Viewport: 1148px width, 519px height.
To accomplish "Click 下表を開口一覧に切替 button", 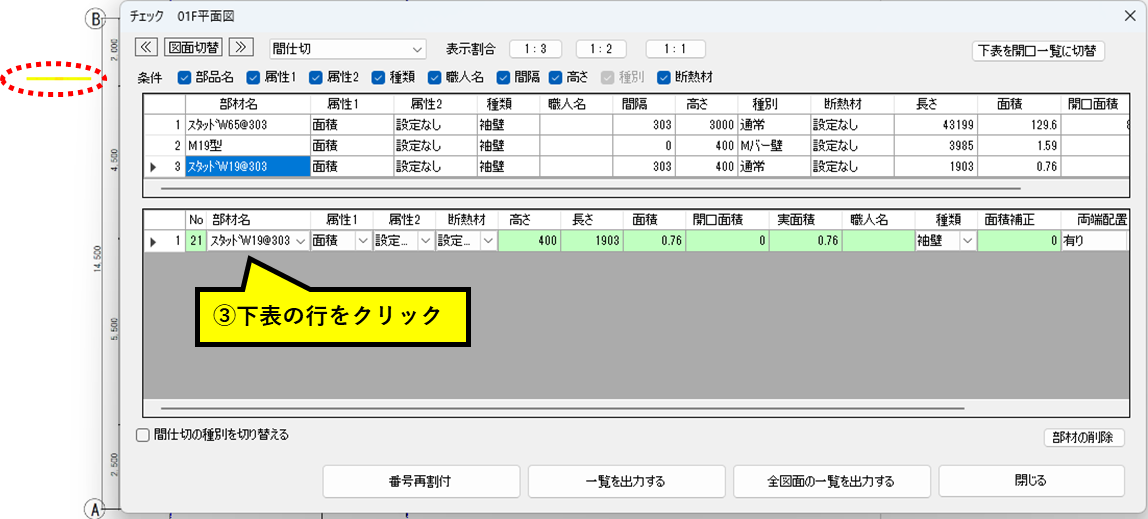I will point(1038,51).
